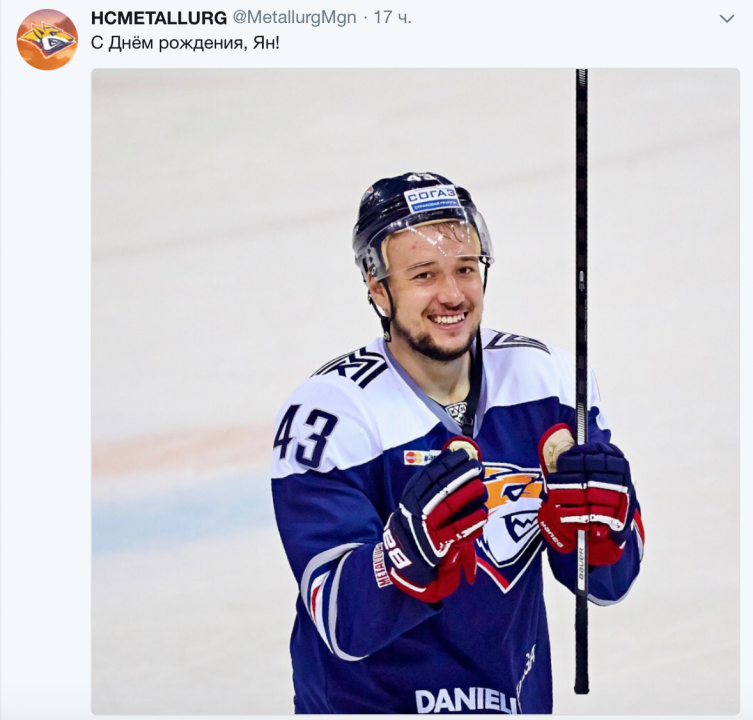The image size is (753, 720).
Task: Open the tweet options chevron menu
Action: pyautogui.click(x=727, y=19)
